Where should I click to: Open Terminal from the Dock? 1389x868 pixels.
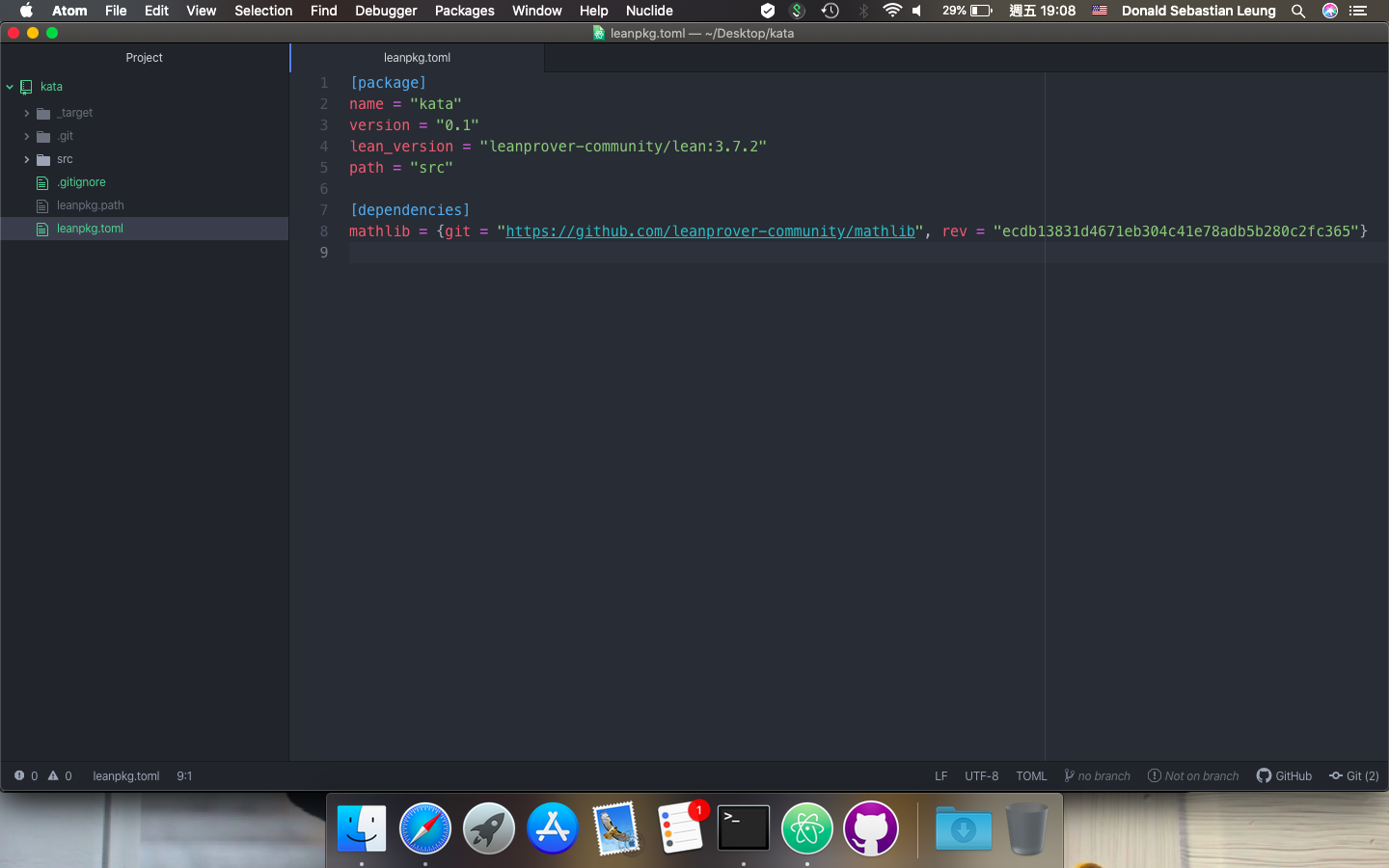743,827
